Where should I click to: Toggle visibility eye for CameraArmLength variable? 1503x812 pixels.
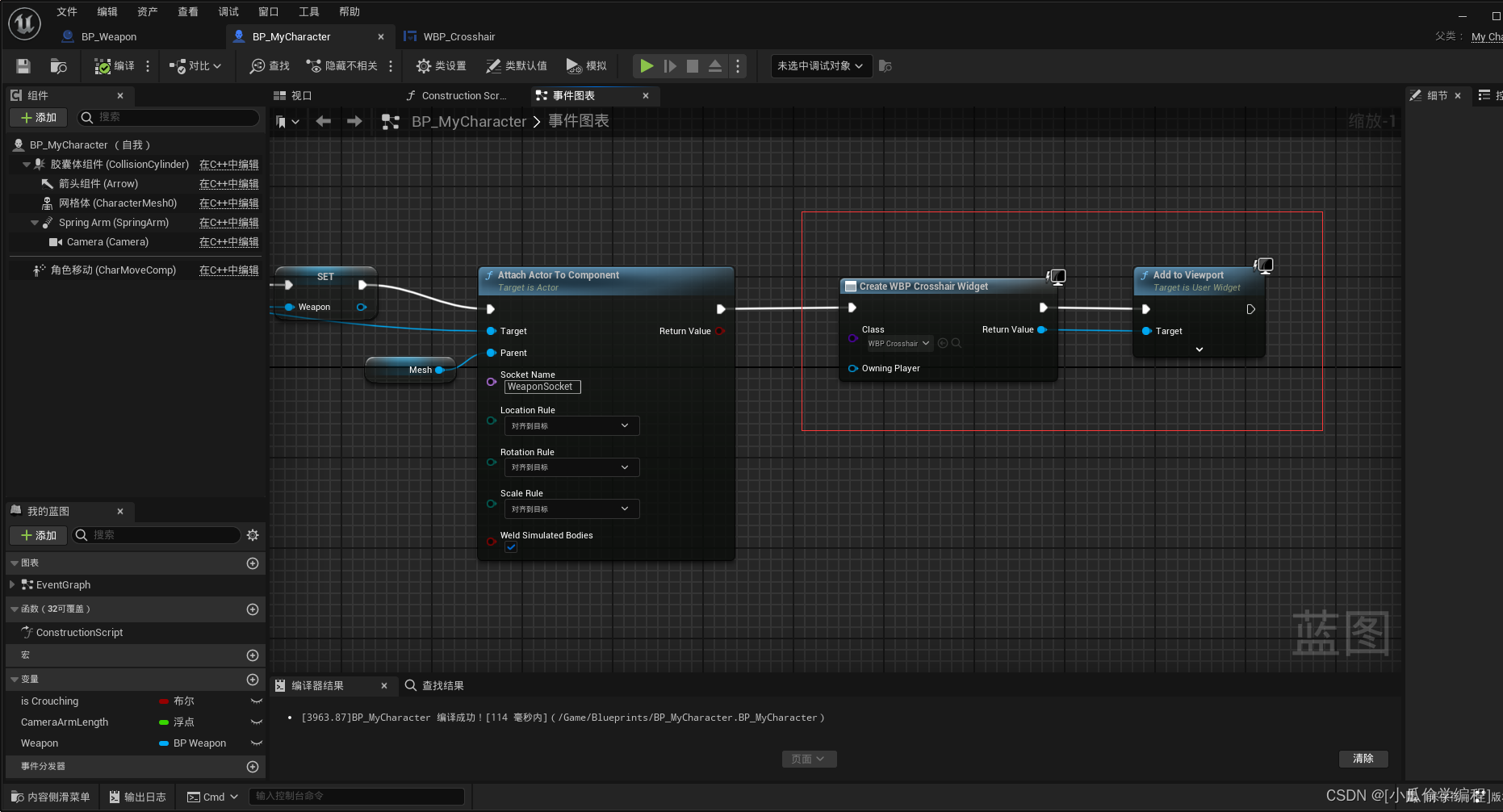(257, 722)
